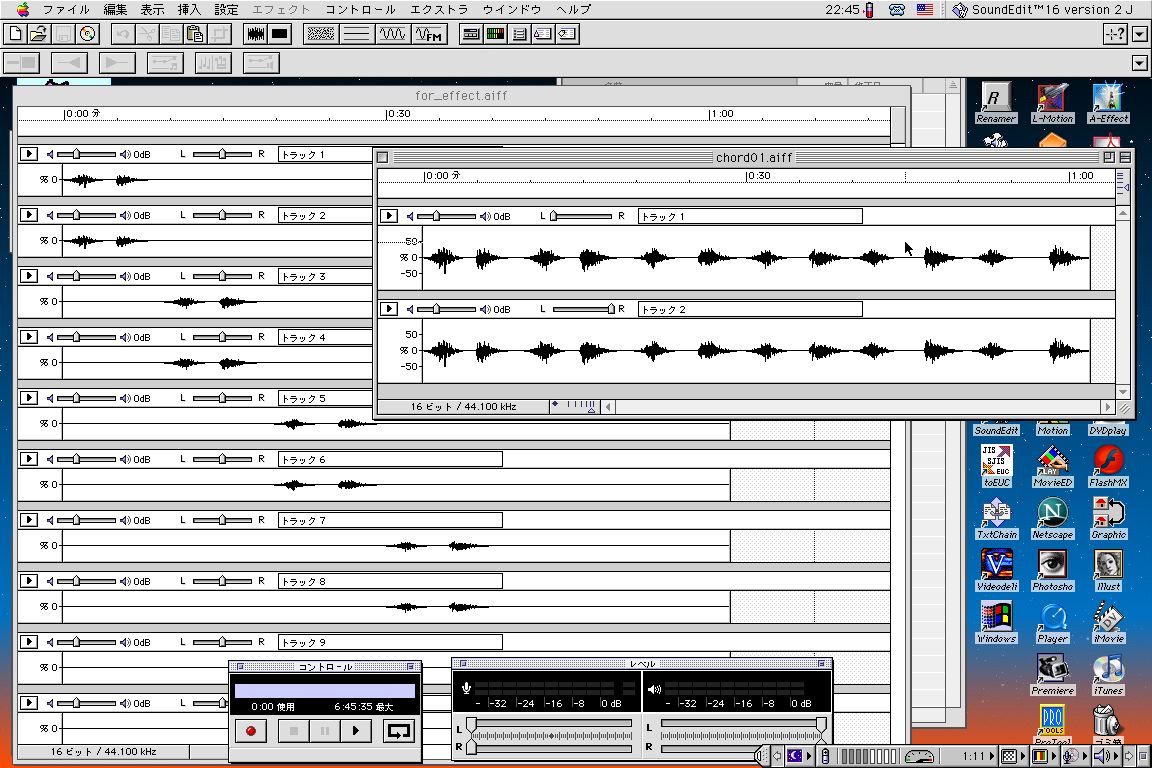Click the list palette toolbar icon
The height and width of the screenshot is (768, 1152).
[x=519, y=34]
